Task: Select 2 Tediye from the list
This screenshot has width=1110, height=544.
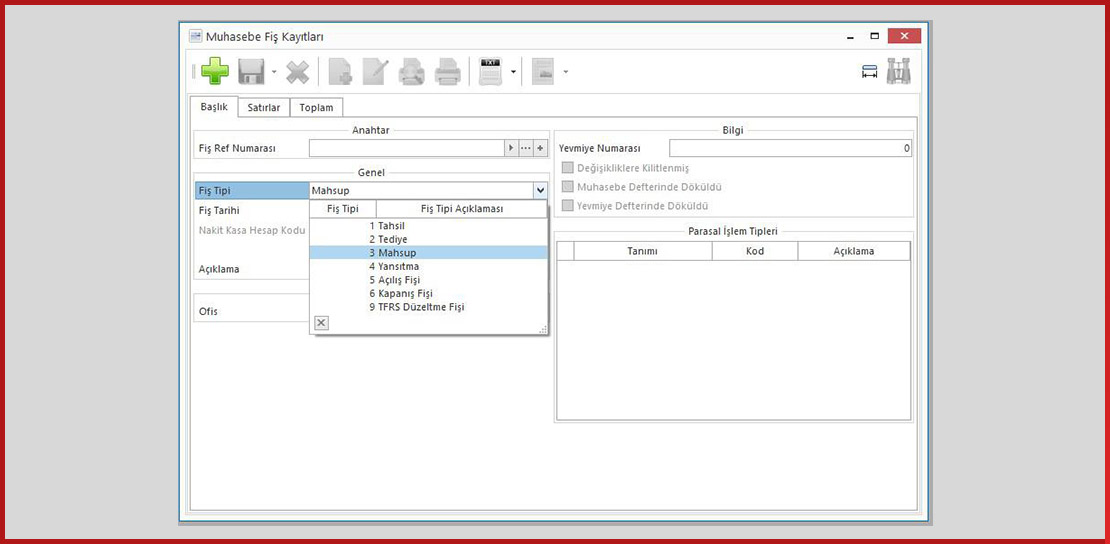Action: tap(428, 239)
